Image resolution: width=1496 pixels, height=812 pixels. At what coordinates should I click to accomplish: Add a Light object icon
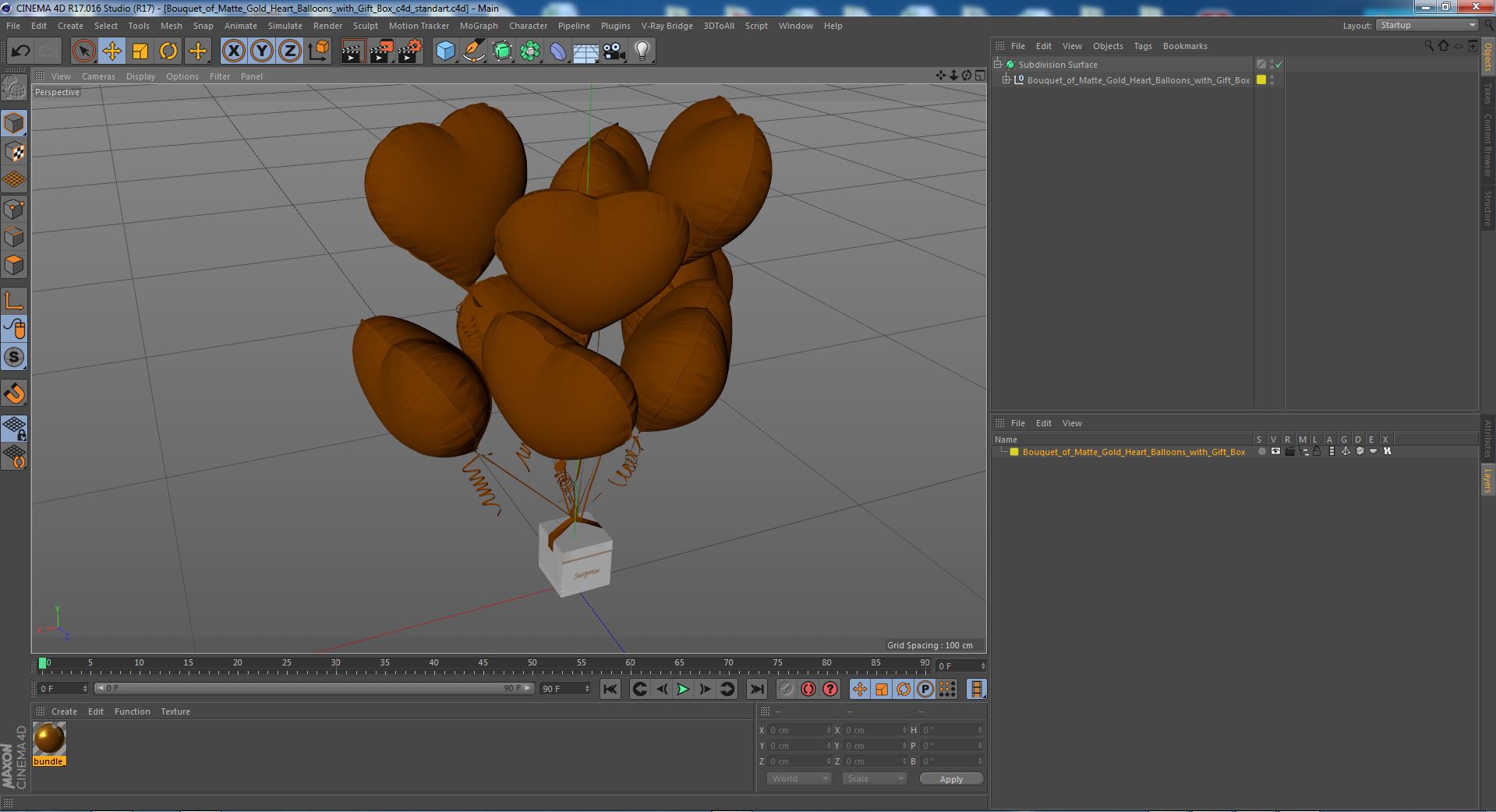pyautogui.click(x=642, y=51)
